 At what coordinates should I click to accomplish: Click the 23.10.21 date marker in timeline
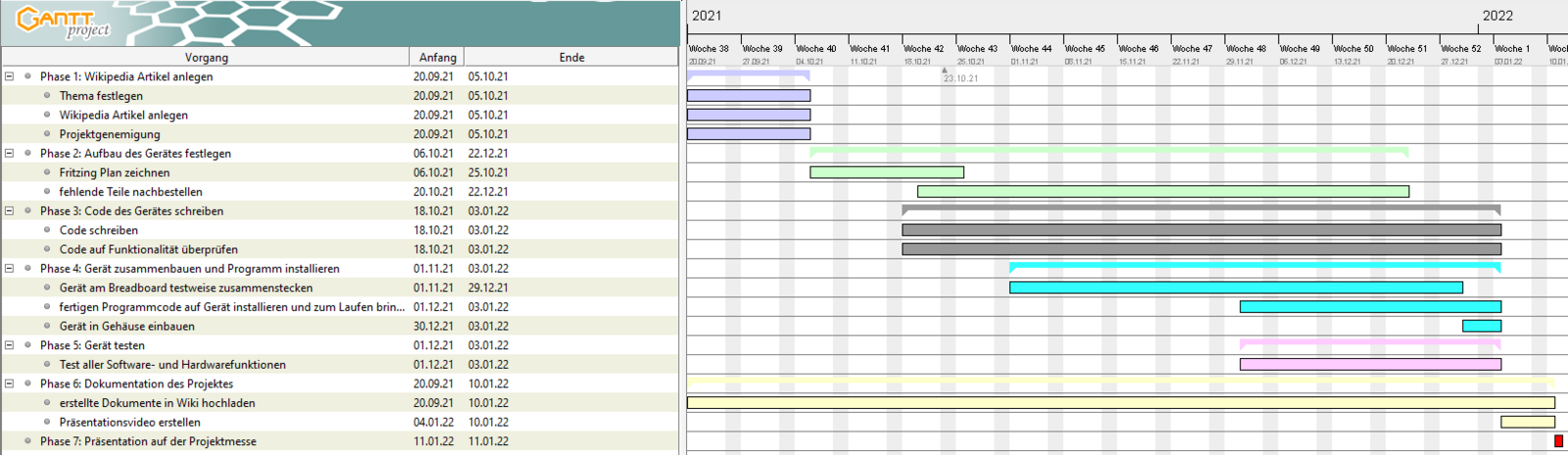coord(959,78)
